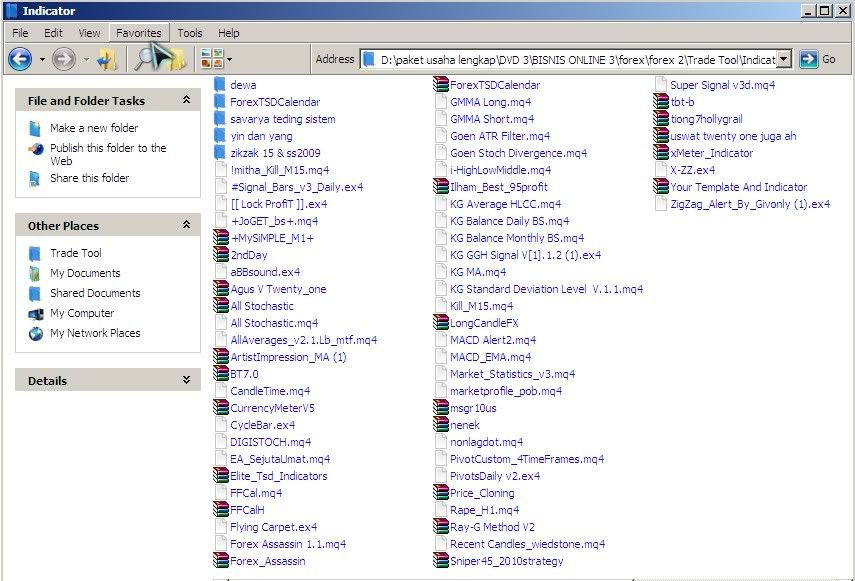Open the Back history dropdown arrow
This screenshot has height=581, width=855.
tap(43, 59)
